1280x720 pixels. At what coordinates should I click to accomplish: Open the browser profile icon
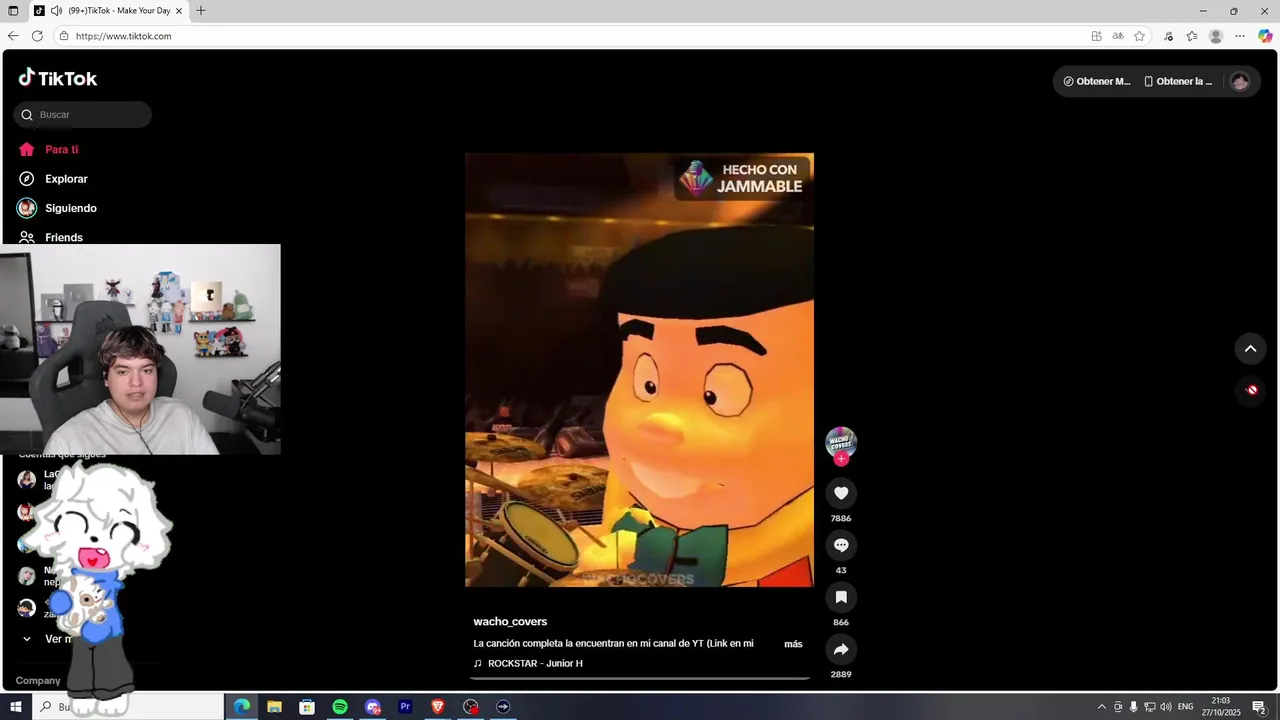pos(1216,36)
